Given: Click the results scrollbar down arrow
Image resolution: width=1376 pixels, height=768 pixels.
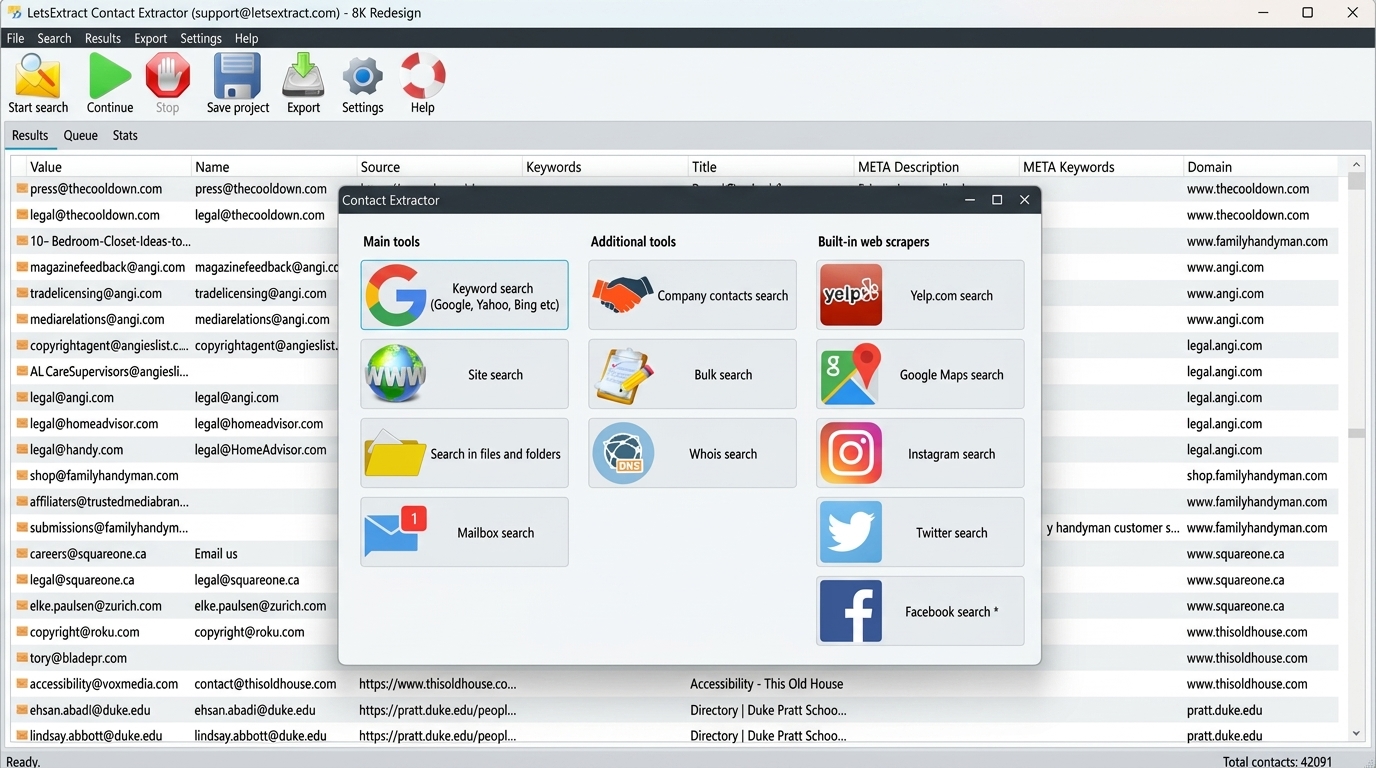Looking at the screenshot, I should pyautogui.click(x=1356, y=733).
